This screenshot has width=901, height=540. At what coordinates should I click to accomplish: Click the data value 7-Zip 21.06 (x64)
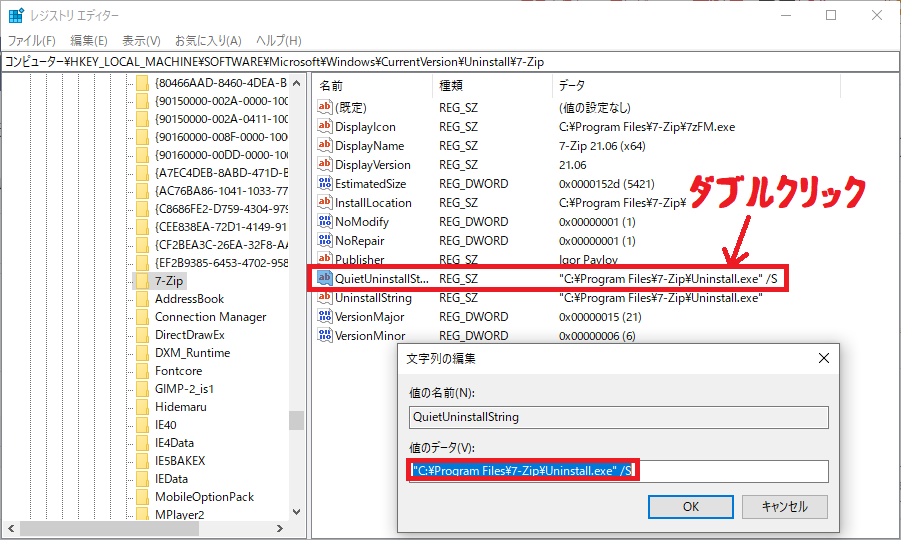click(602, 146)
